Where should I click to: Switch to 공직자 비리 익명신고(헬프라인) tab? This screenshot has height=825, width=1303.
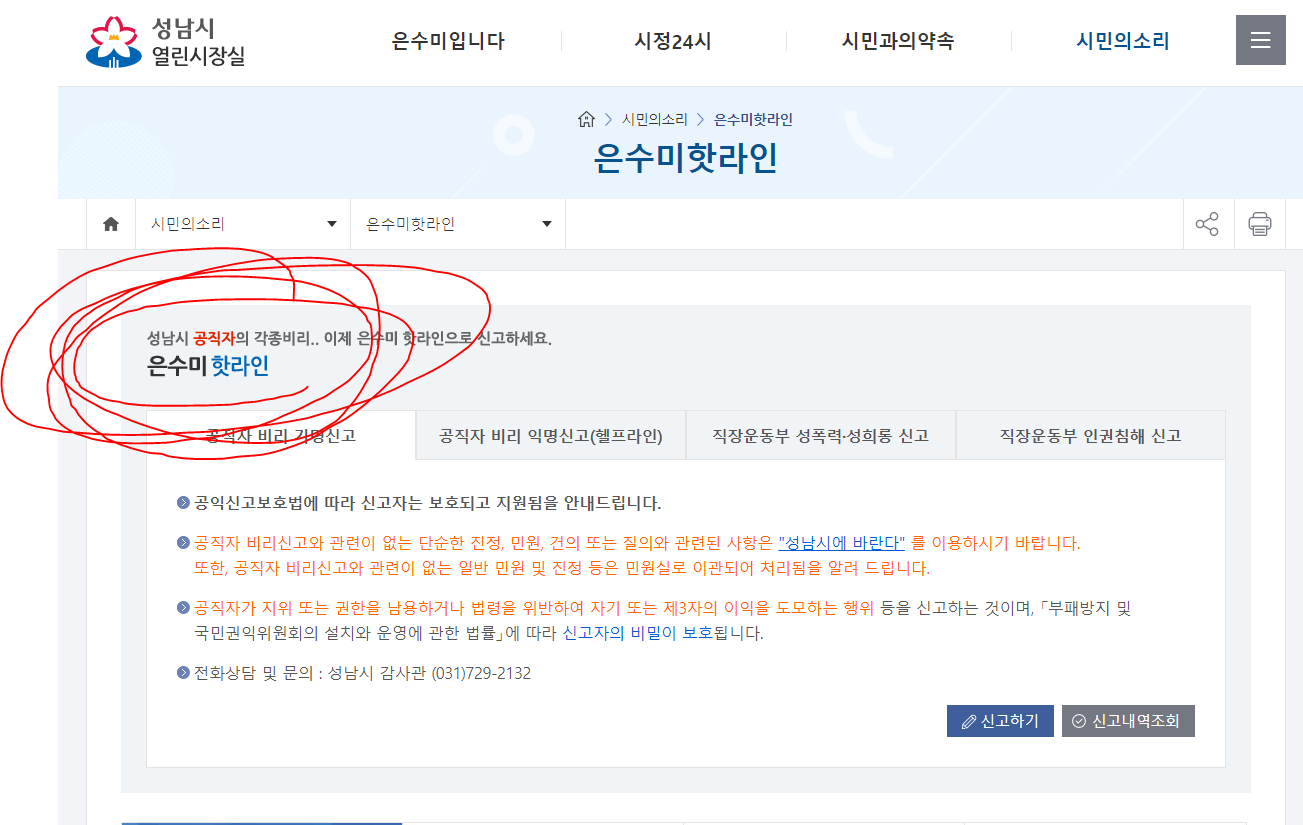(551, 436)
